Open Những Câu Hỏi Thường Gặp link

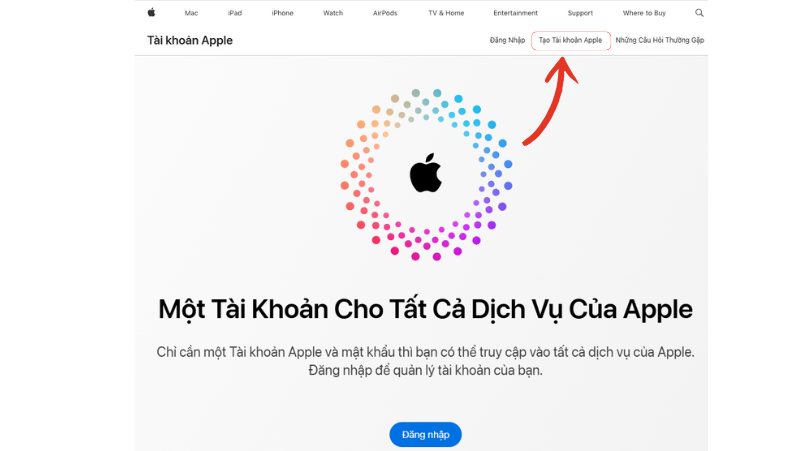[x=659, y=40]
